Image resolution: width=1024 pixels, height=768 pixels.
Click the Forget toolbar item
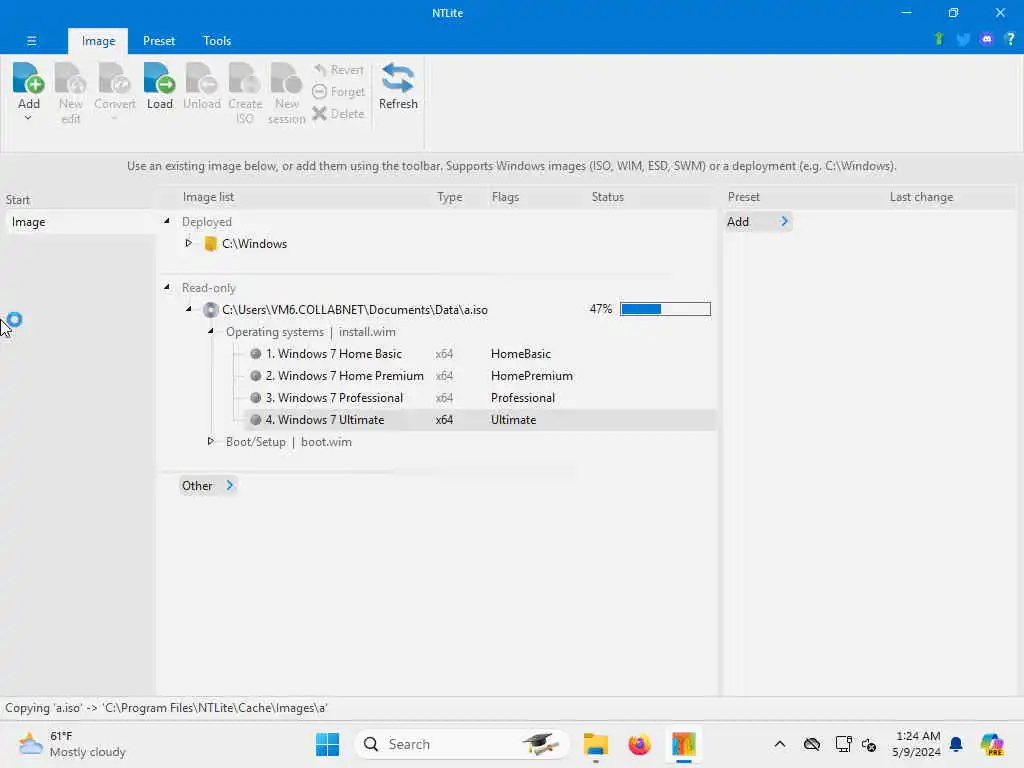[338, 92]
